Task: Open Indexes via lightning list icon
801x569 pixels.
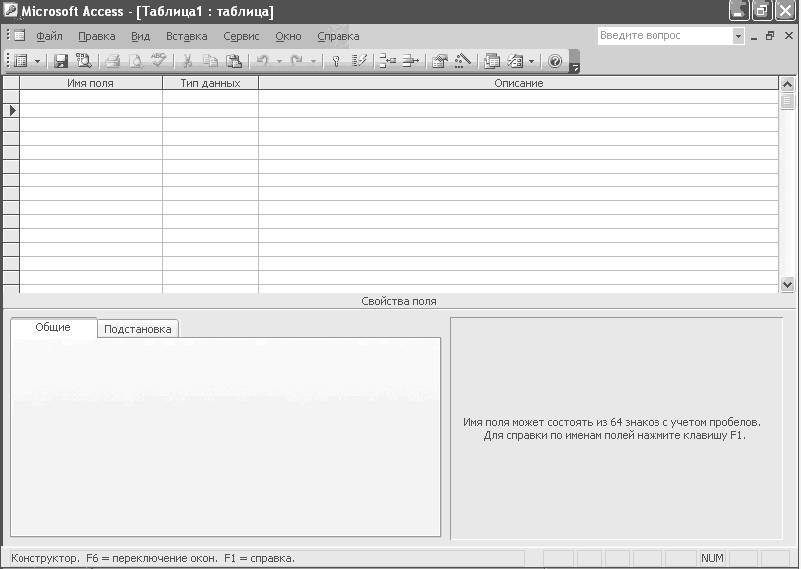Action: (360, 61)
